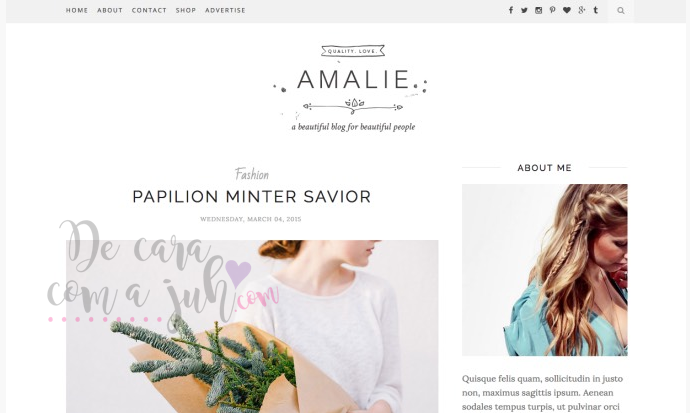Screen dimensions: 690x413
Task: Open the Facebook social icon
Action: pos(510,10)
